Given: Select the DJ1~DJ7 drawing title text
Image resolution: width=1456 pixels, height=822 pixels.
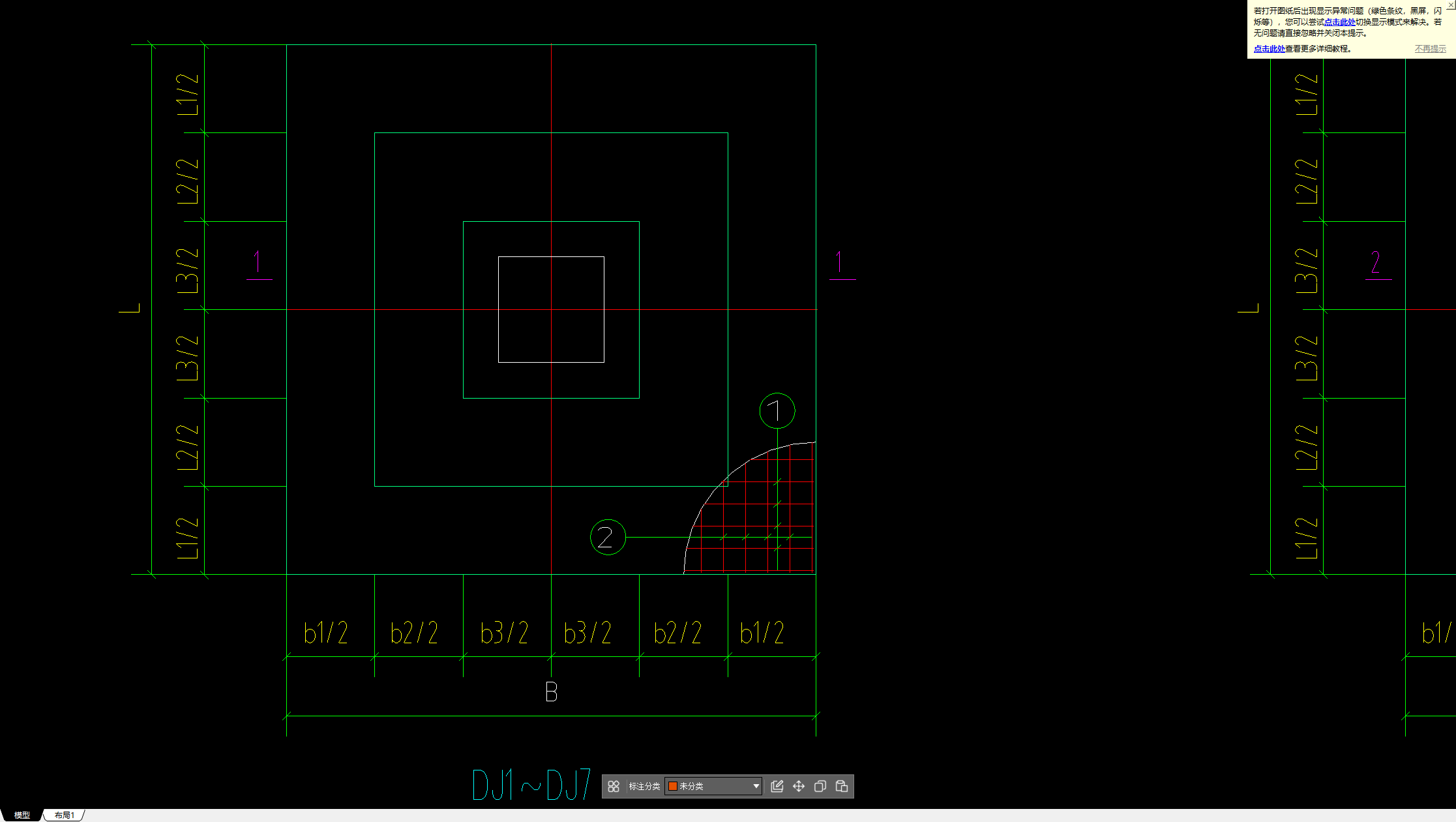Looking at the screenshot, I should (x=531, y=785).
